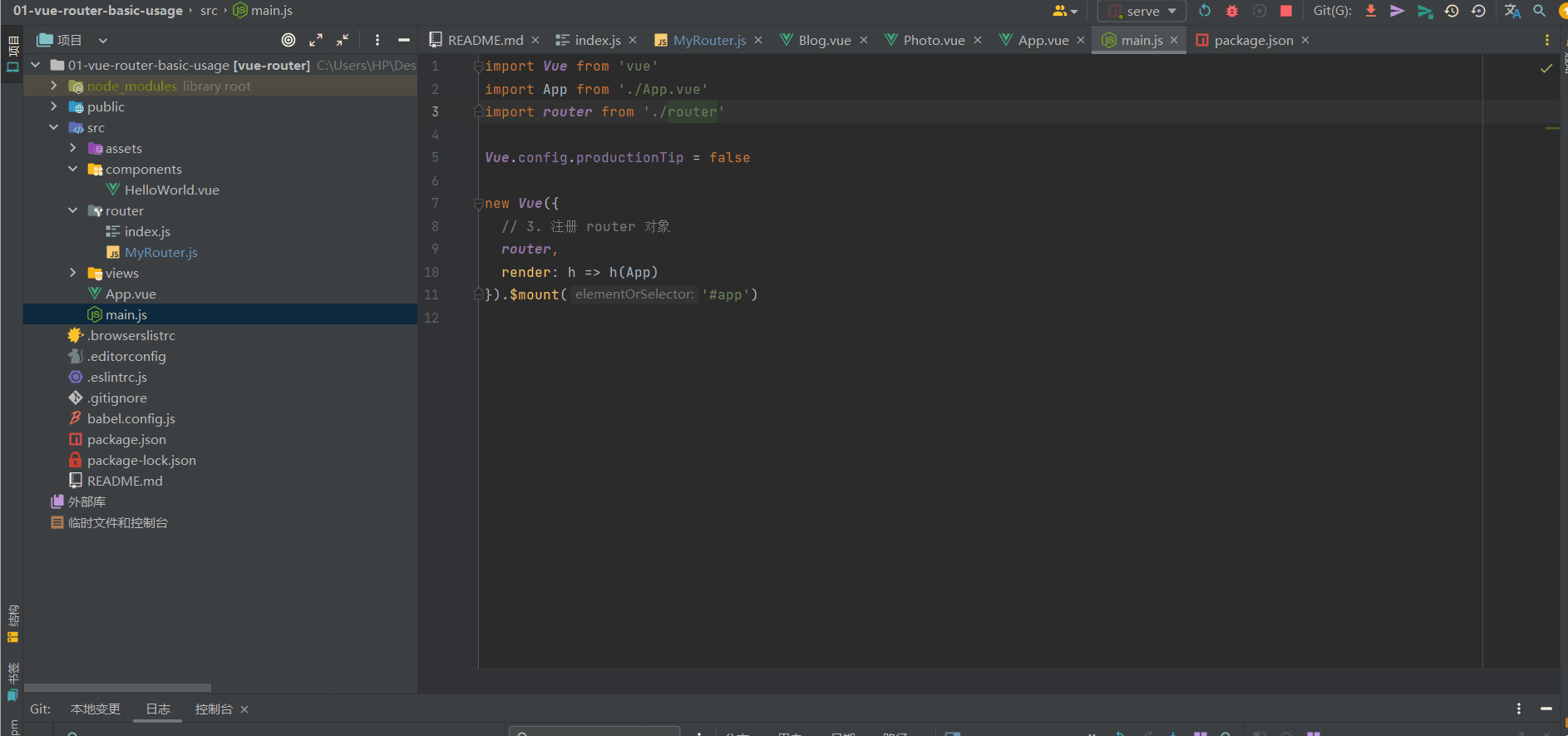1568x736 pixels.
Task: Select .browserslistrc file
Action: tap(131, 335)
